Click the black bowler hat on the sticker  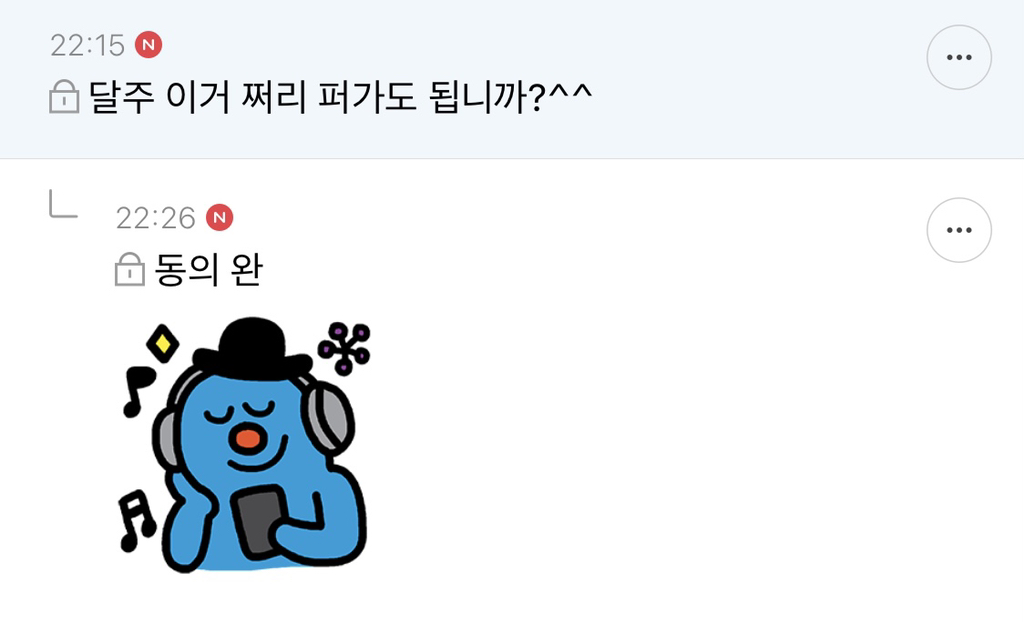click(253, 348)
